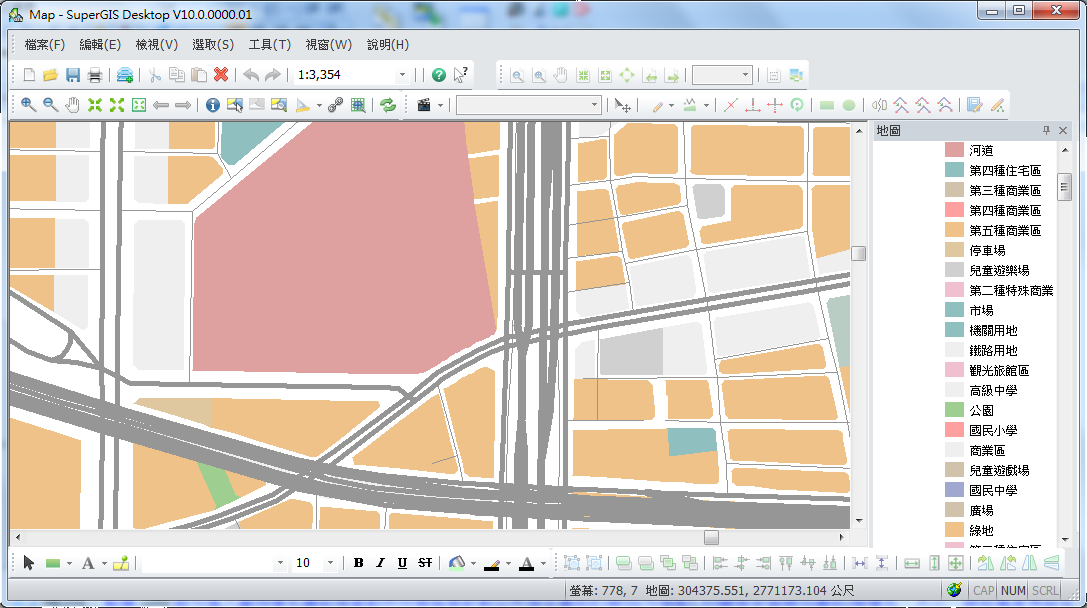Select the Zoom In magnifier tool
Image resolution: width=1087 pixels, height=608 pixels.
tap(28, 105)
